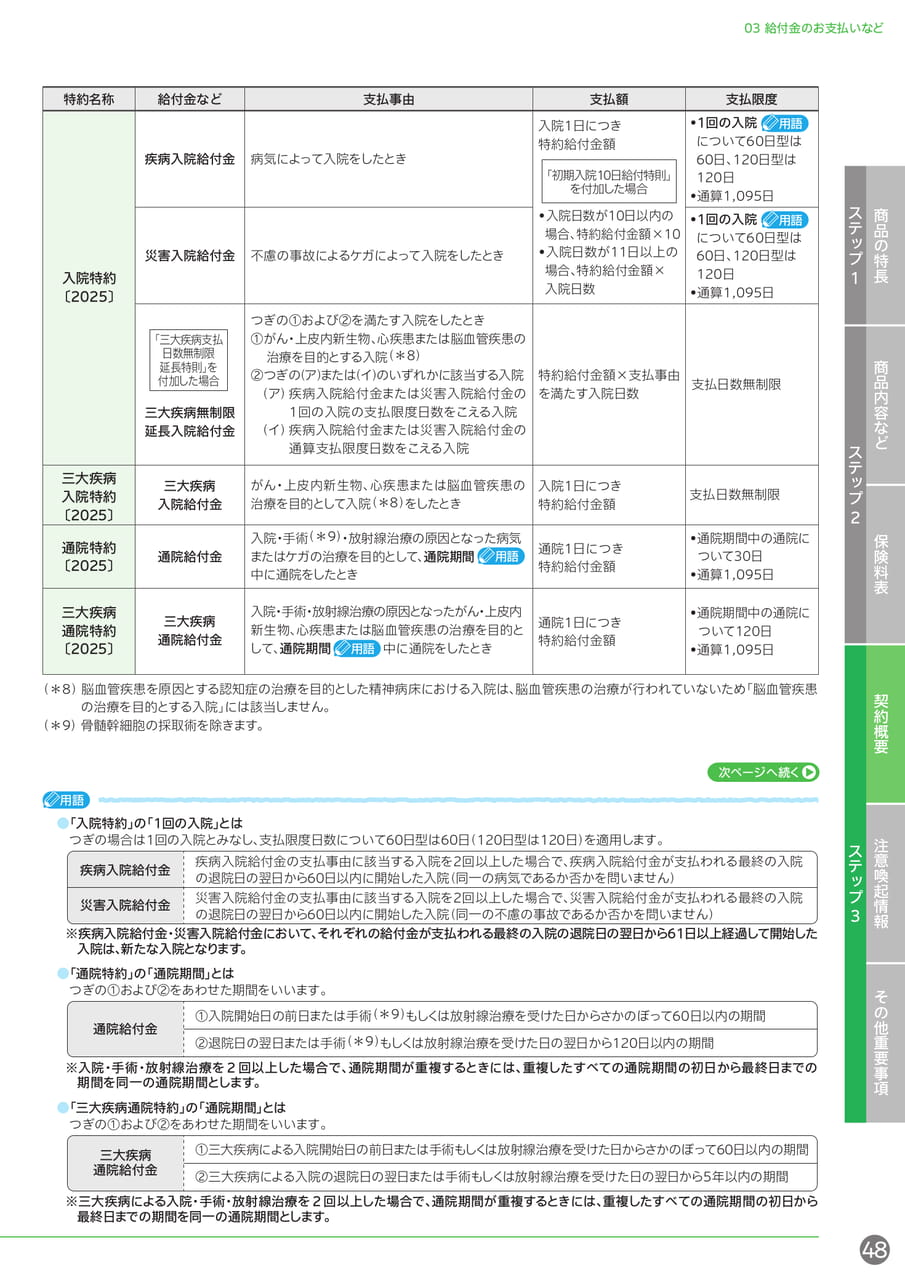Click 用語 badge in 疾病入院給付金 row's 支払限度
The width and height of the screenshot is (905, 1280).
tap(784, 124)
